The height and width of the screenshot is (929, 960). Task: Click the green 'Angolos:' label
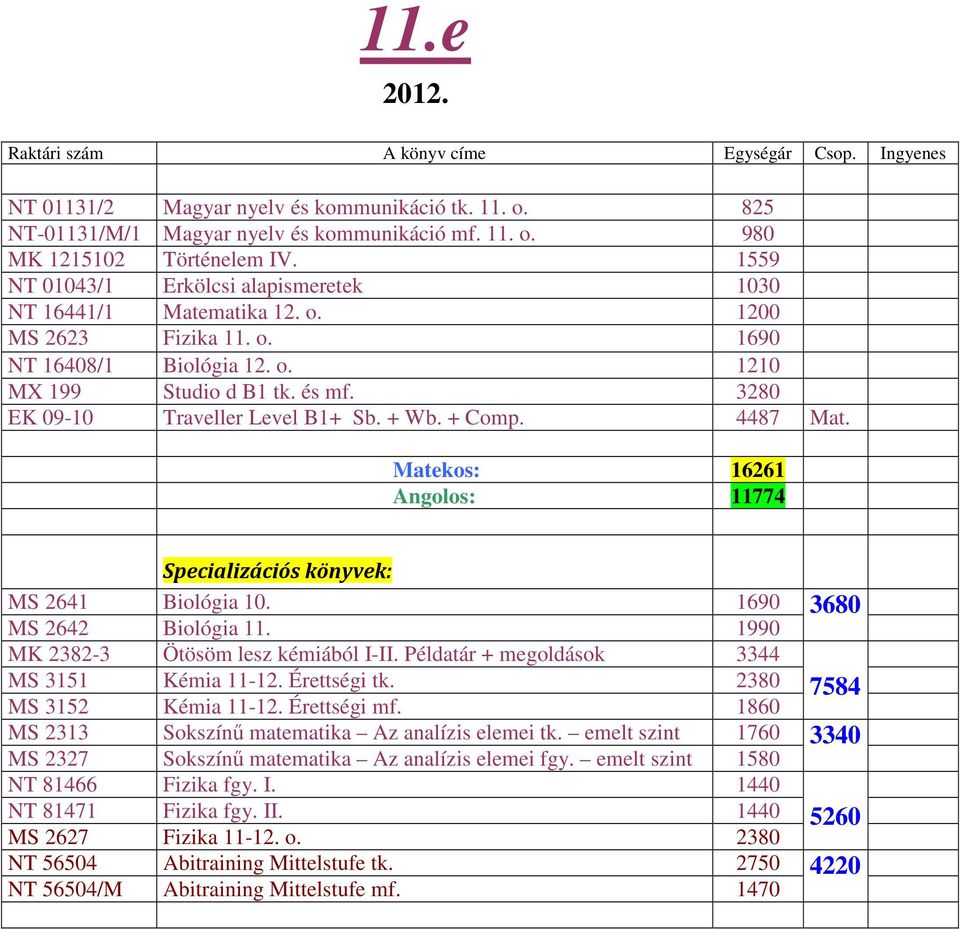pos(434,496)
